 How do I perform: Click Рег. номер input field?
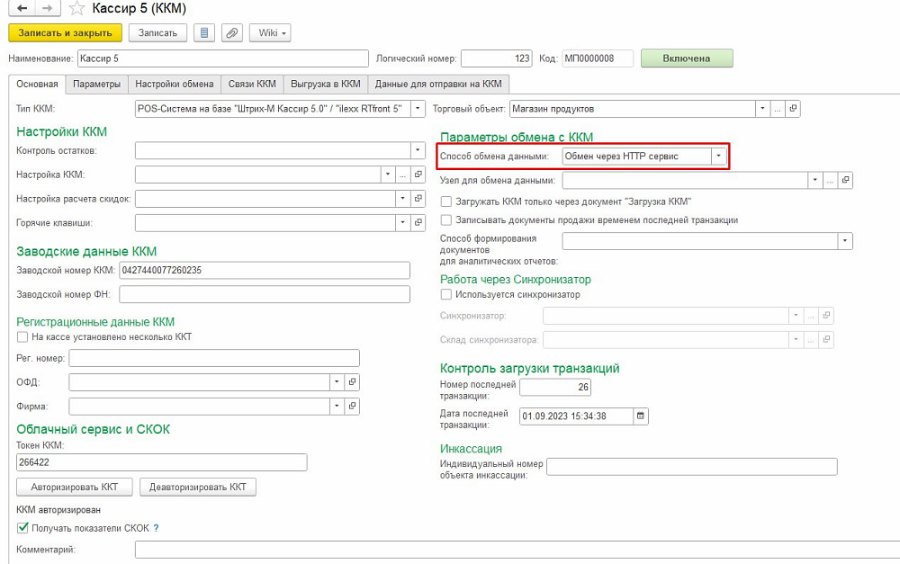214,358
